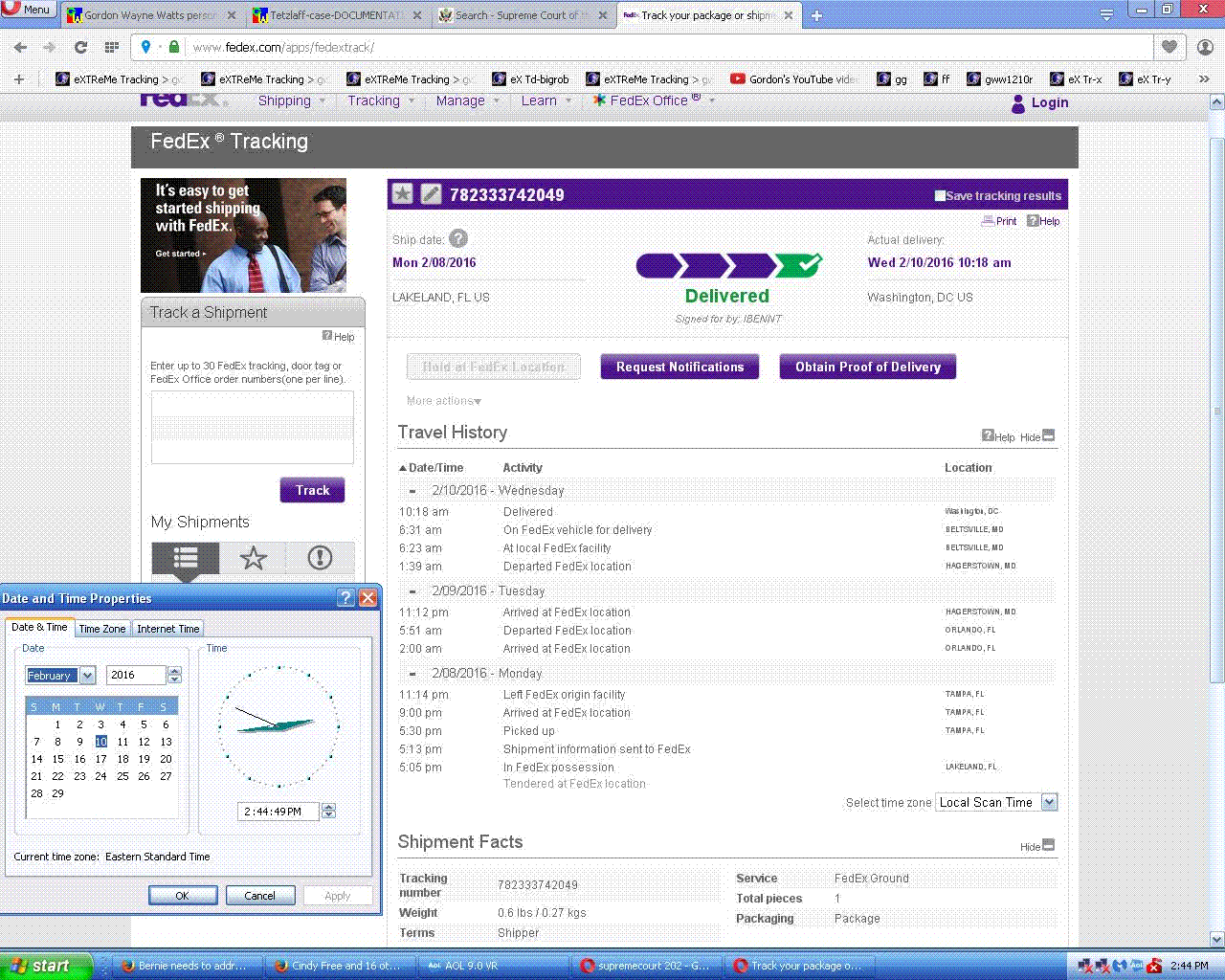Viewport: 1225px width, 980px height.
Task: Click the browser reload icon
Action: [x=80, y=47]
